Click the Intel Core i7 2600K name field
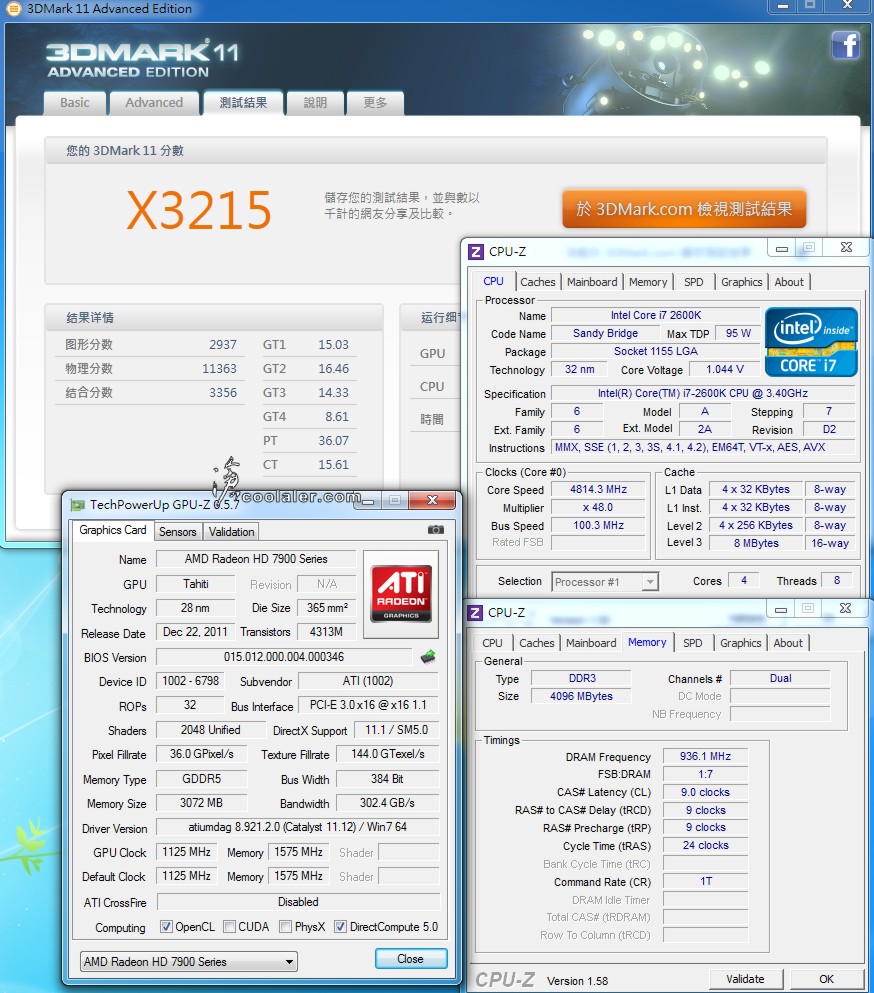 point(656,315)
